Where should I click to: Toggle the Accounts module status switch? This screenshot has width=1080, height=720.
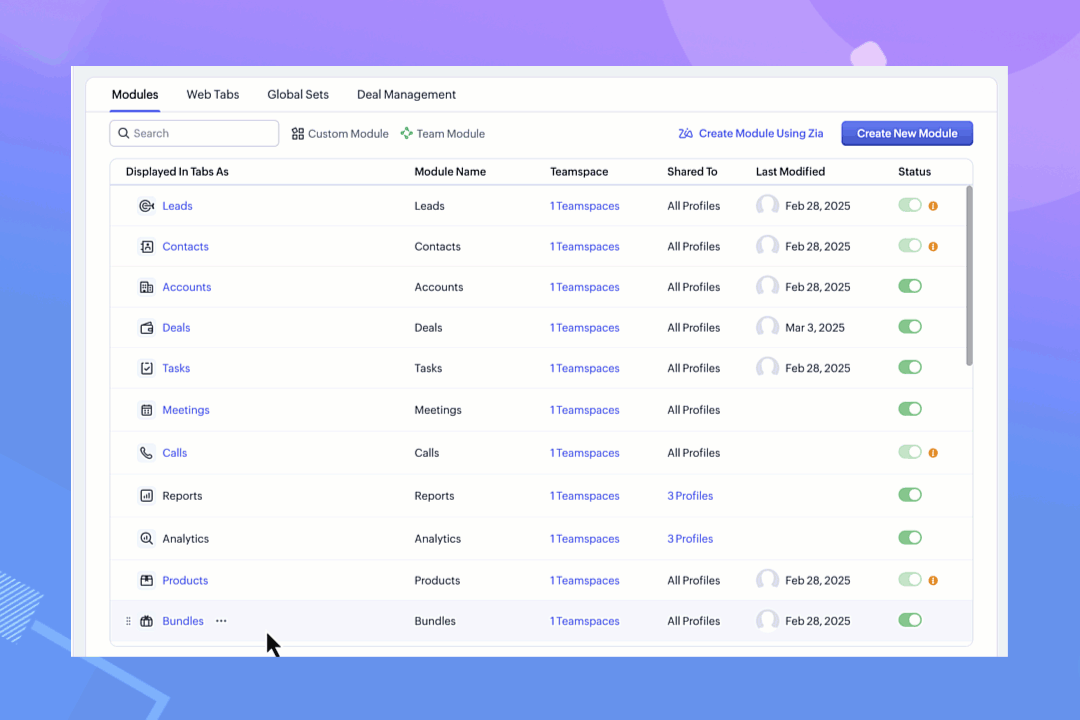pos(909,287)
